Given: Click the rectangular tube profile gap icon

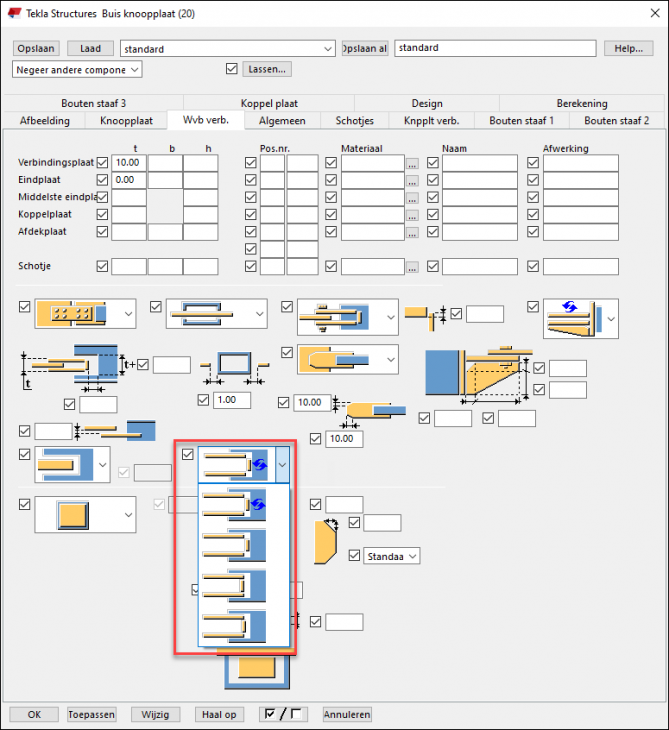Looking at the screenshot, I should (x=232, y=368).
